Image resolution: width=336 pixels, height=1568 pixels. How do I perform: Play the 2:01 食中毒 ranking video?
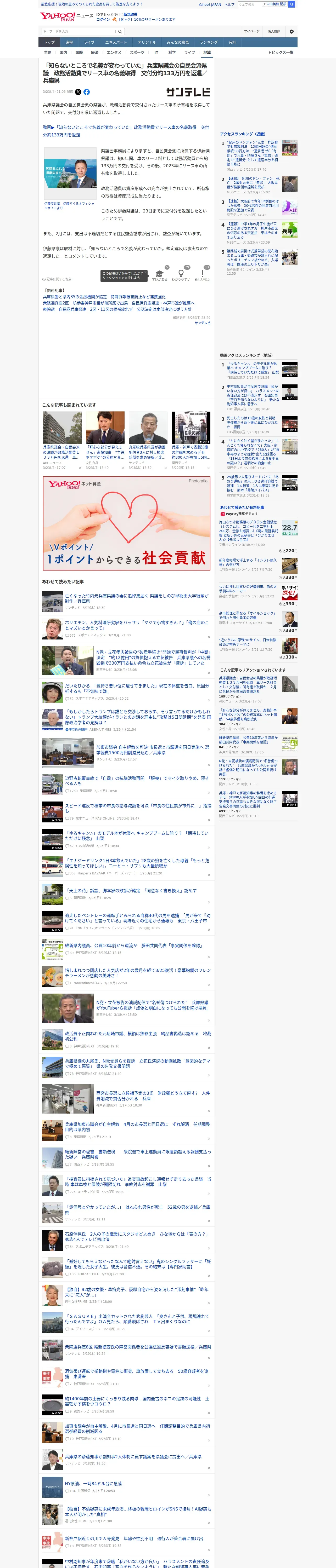point(289,447)
